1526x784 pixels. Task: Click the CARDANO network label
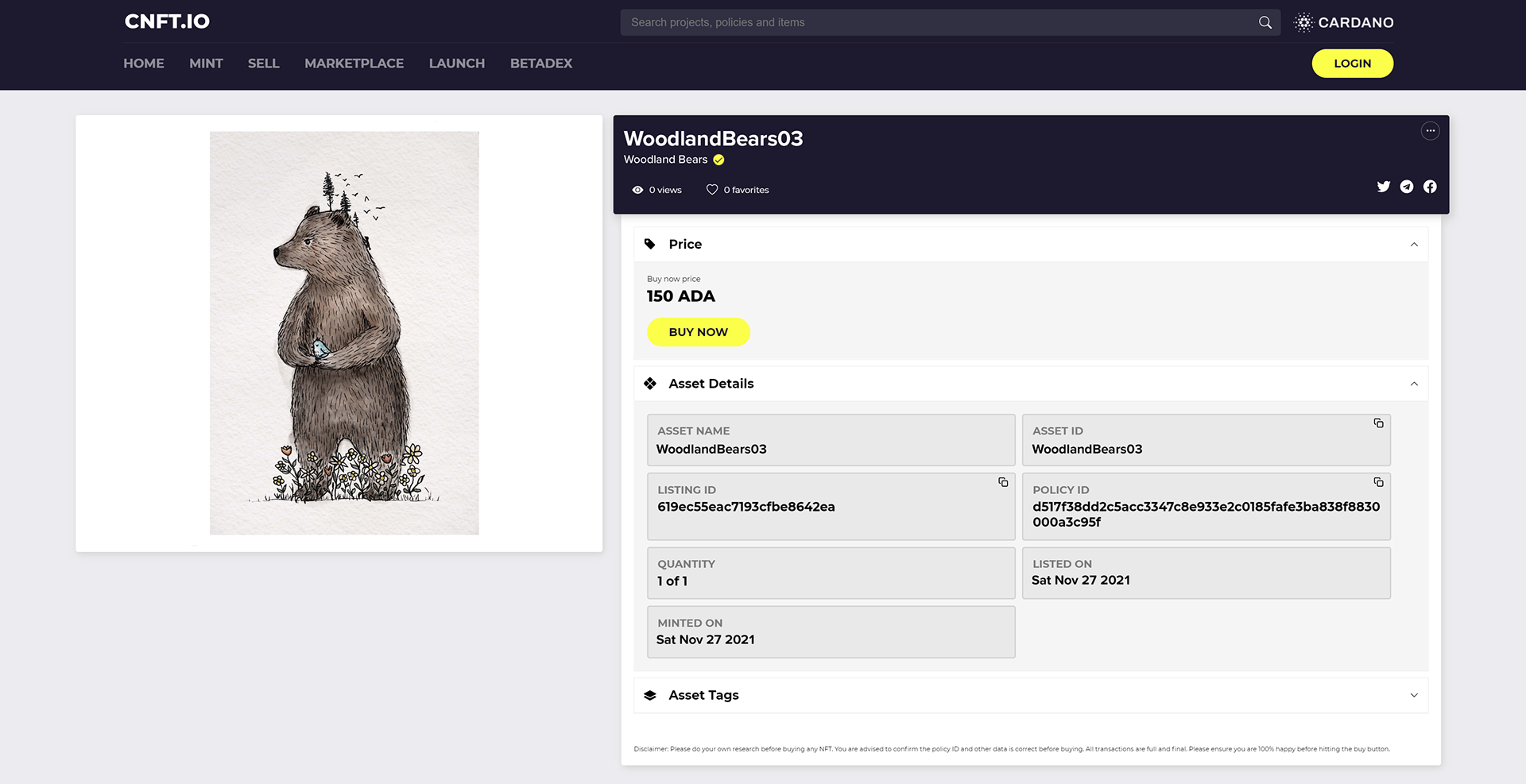click(x=1355, y=22)
